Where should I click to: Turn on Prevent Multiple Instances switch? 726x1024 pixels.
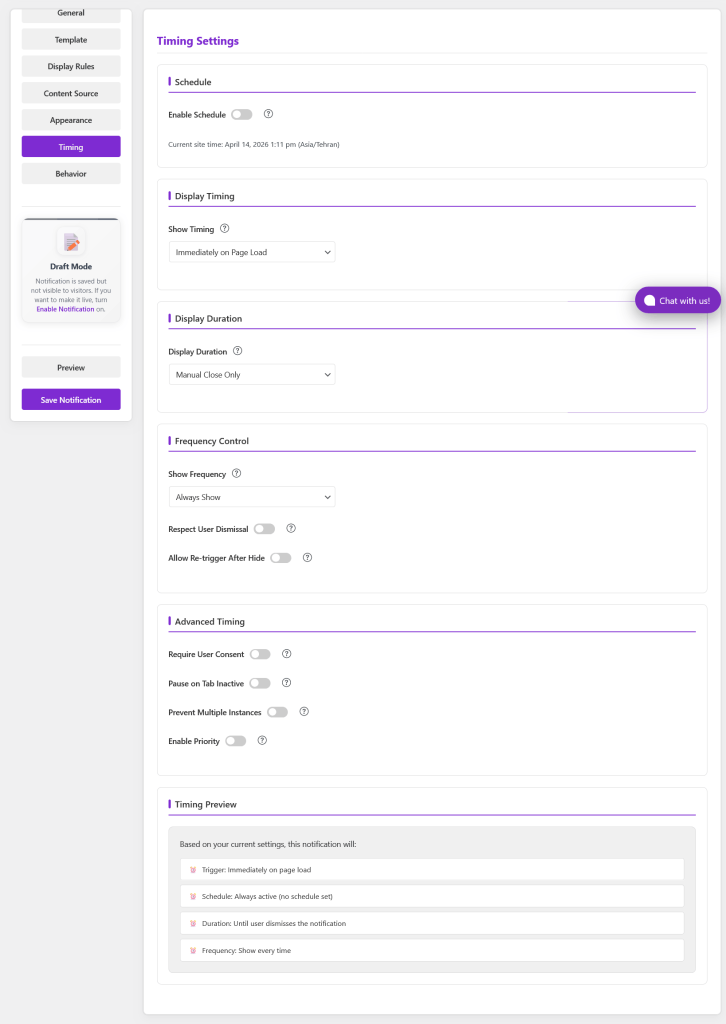(277, 712)
